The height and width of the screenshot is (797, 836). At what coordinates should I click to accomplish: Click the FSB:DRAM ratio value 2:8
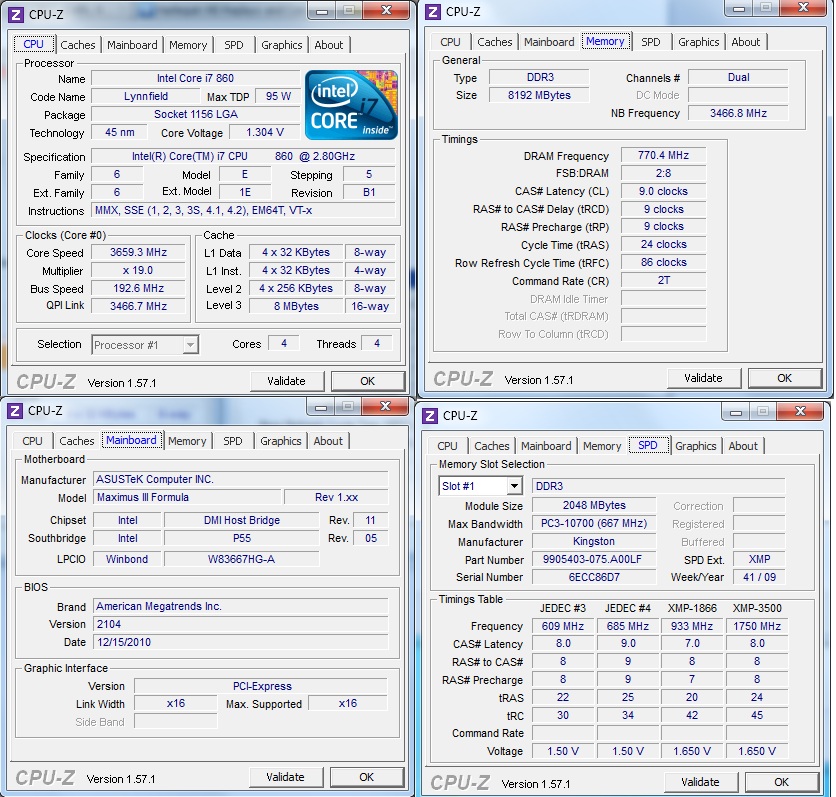pyautogui.click(x=663, y=173)
